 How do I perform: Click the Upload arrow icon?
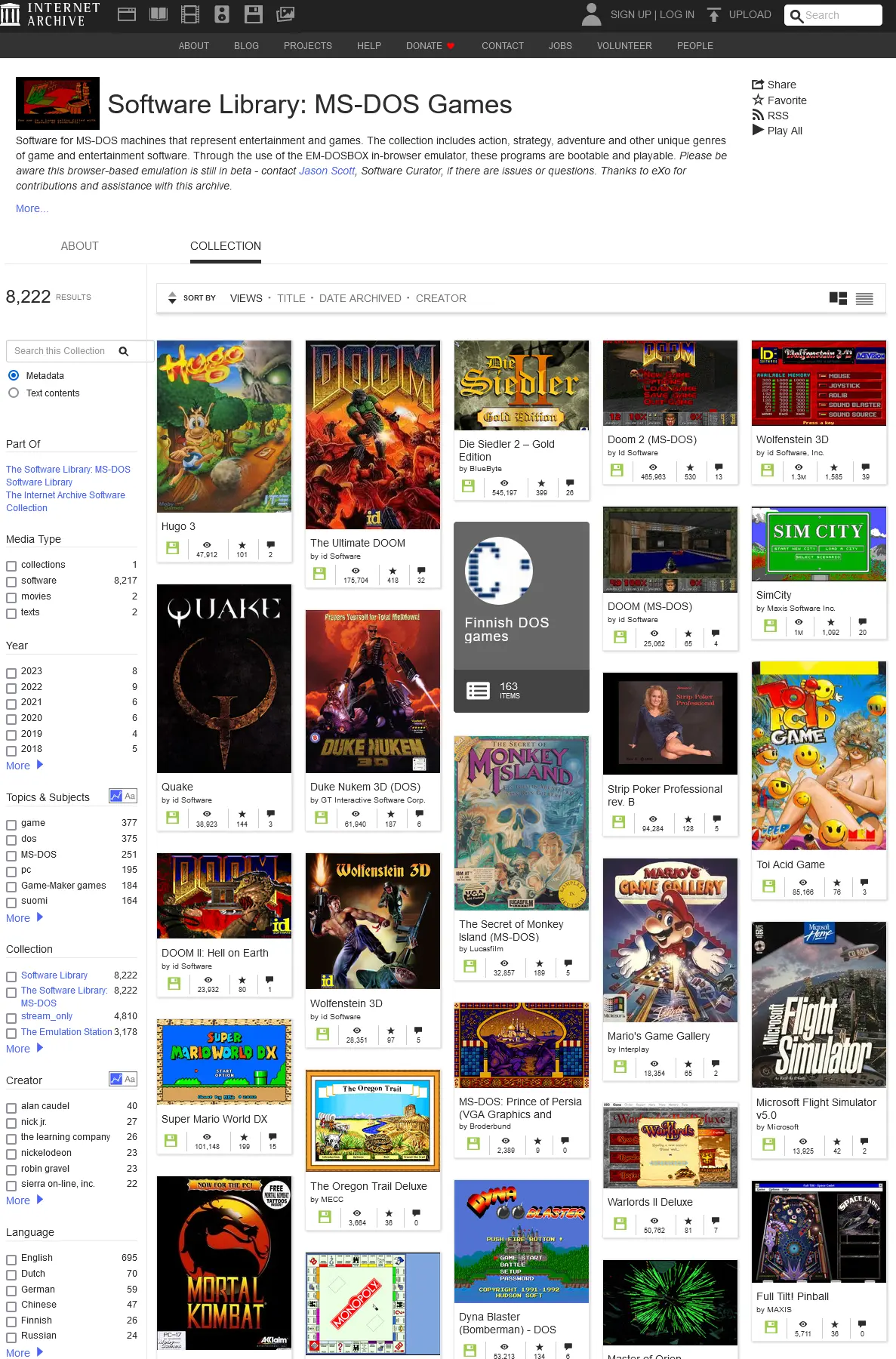(713, 15)
